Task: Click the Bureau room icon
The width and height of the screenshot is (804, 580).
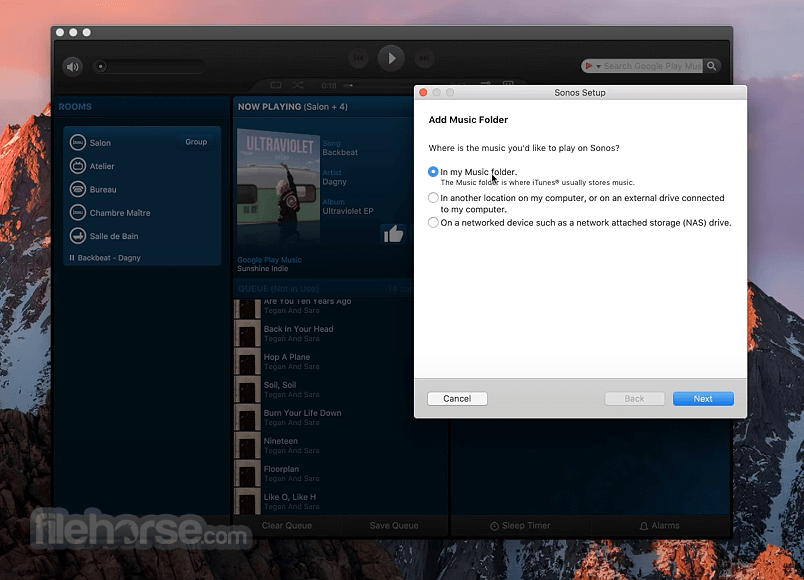Action: 78,189
